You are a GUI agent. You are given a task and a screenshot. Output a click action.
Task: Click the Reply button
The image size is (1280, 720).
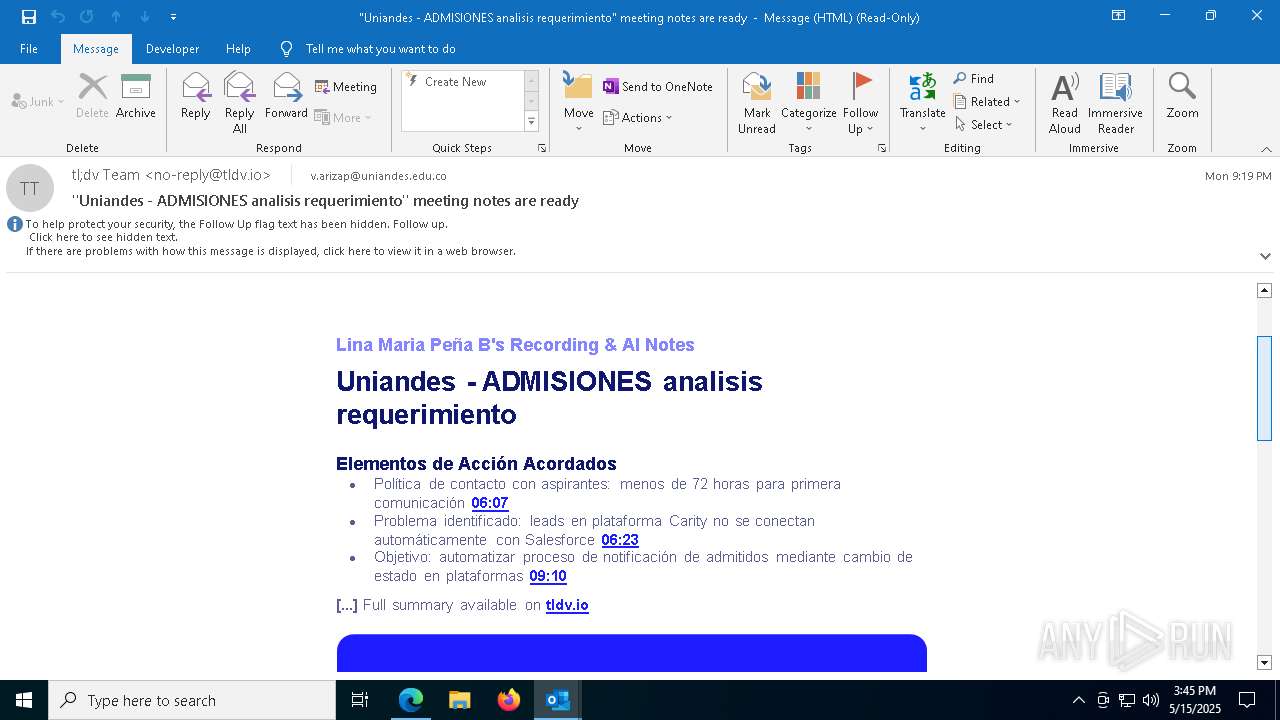click(x=196, y=98)
